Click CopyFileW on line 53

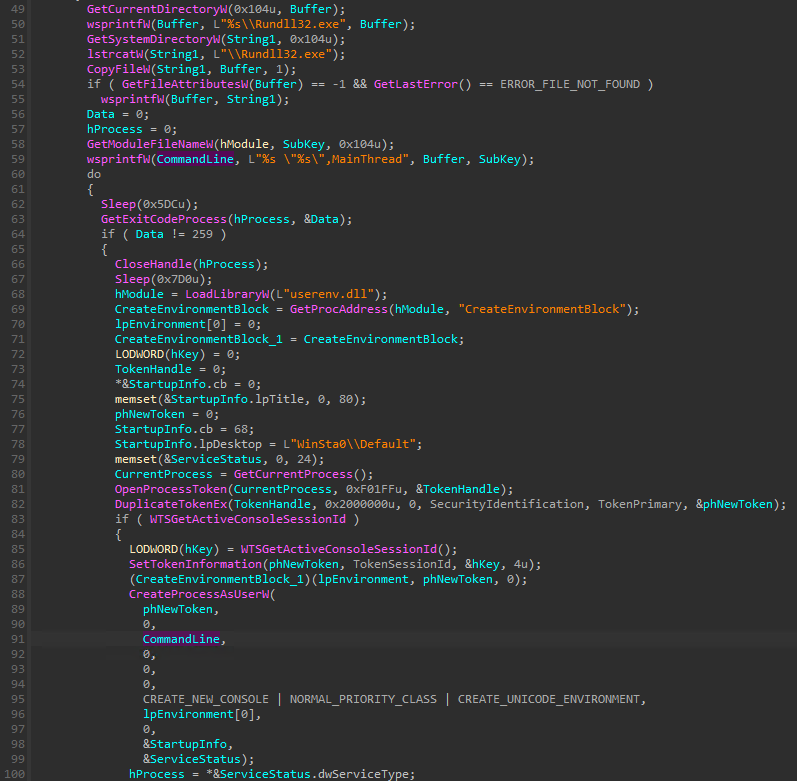coord(118,69)
